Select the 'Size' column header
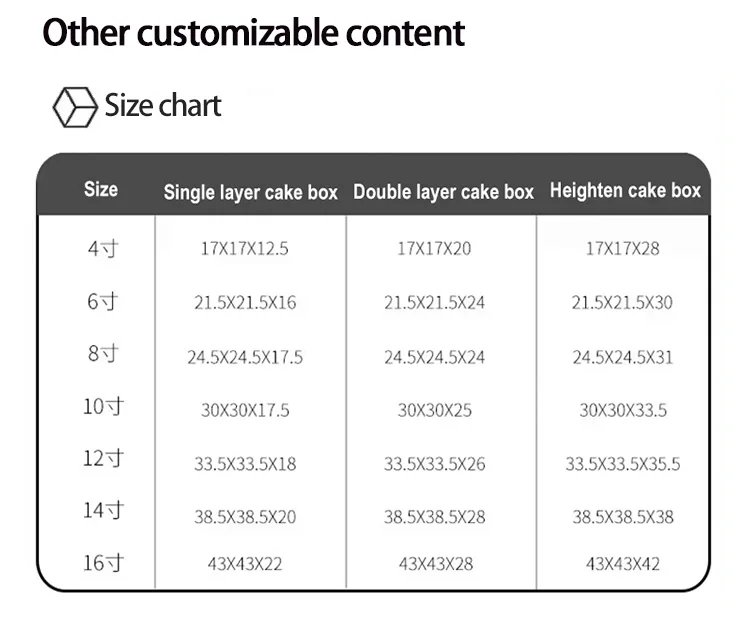Image resolution: width=755 pixels, height=636 pixels. tap(101, 189)
